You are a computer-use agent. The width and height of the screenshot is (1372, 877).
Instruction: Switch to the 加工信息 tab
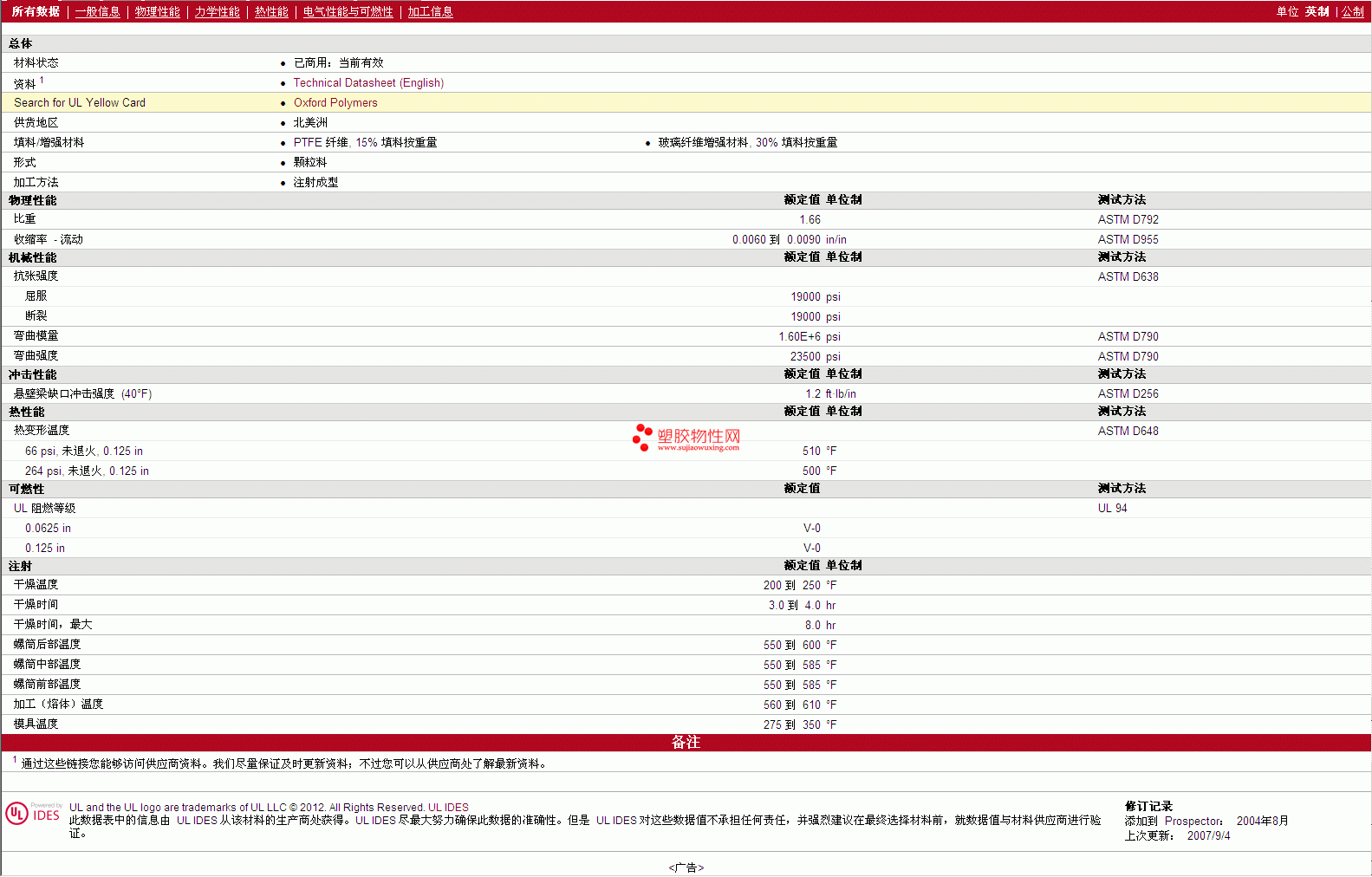click(x=430, y=12)
